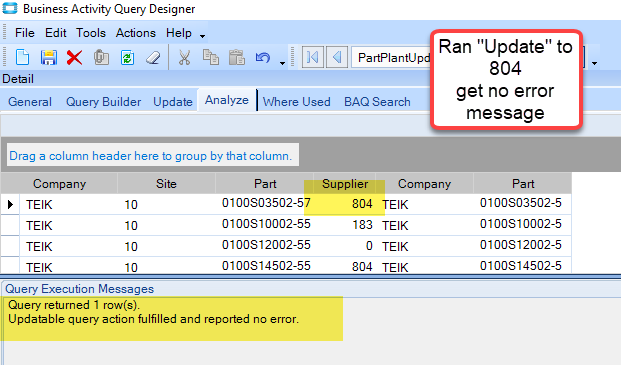
Task: Click the 'reported no error' message line
Action: [153, 319]
